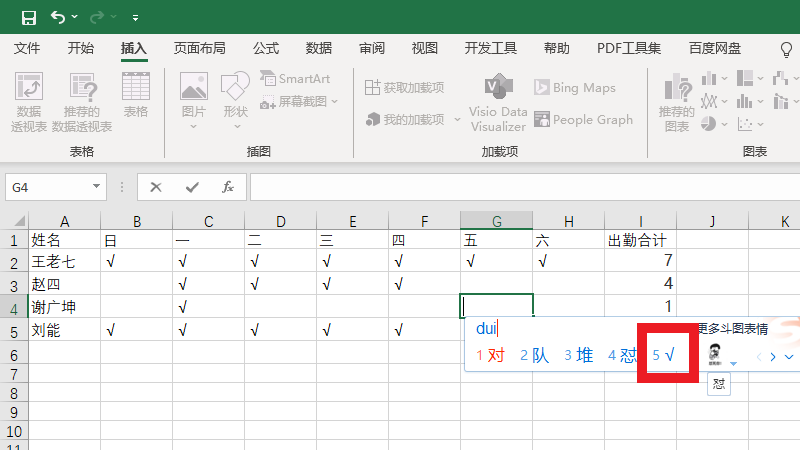The image size is (800, 450).
Task: Insert a PivotTable using 数据透视表 icon
Action: [29, 102]
